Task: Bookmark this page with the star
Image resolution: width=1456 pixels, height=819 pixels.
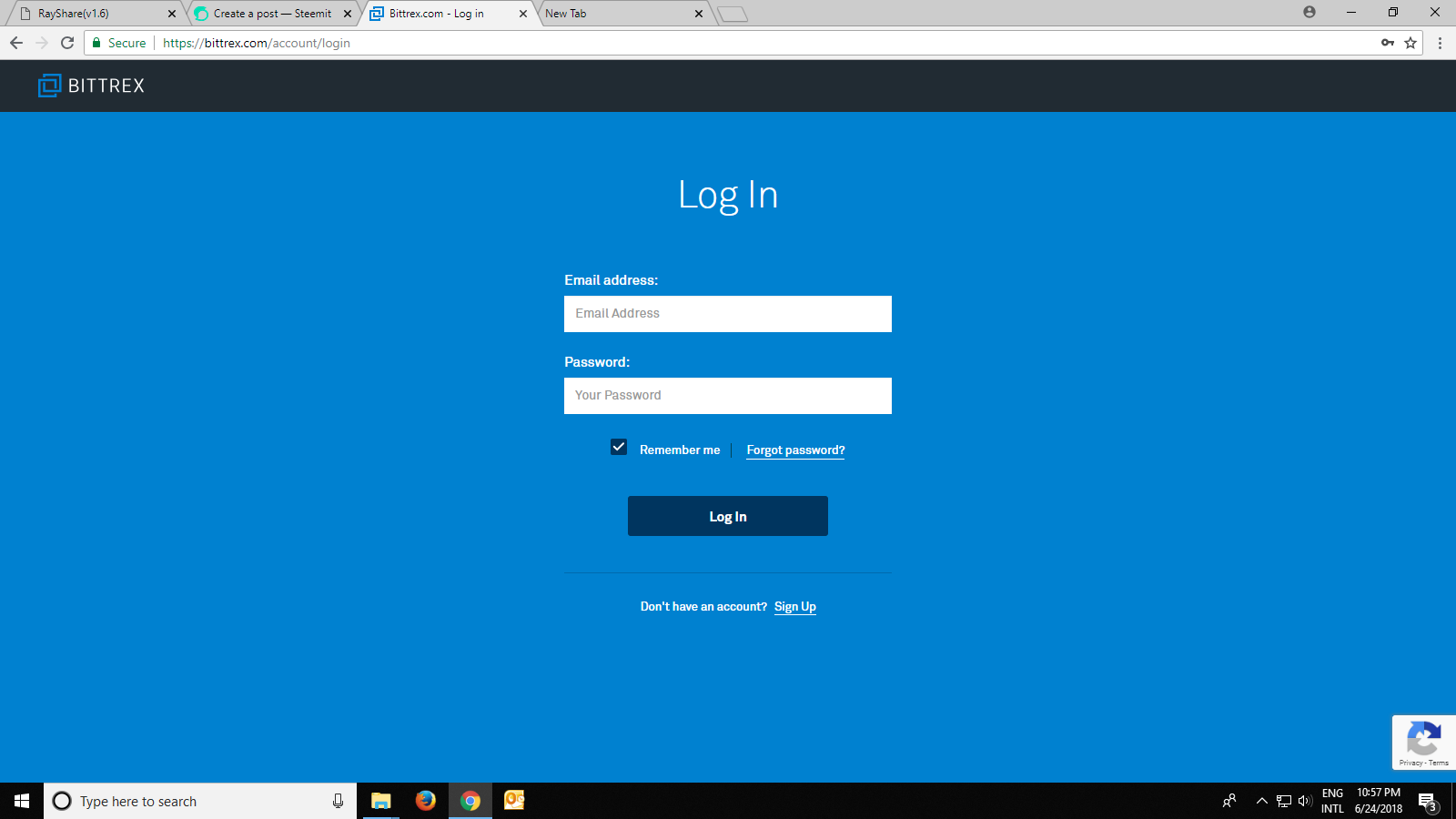Action: click(1410, 43)
